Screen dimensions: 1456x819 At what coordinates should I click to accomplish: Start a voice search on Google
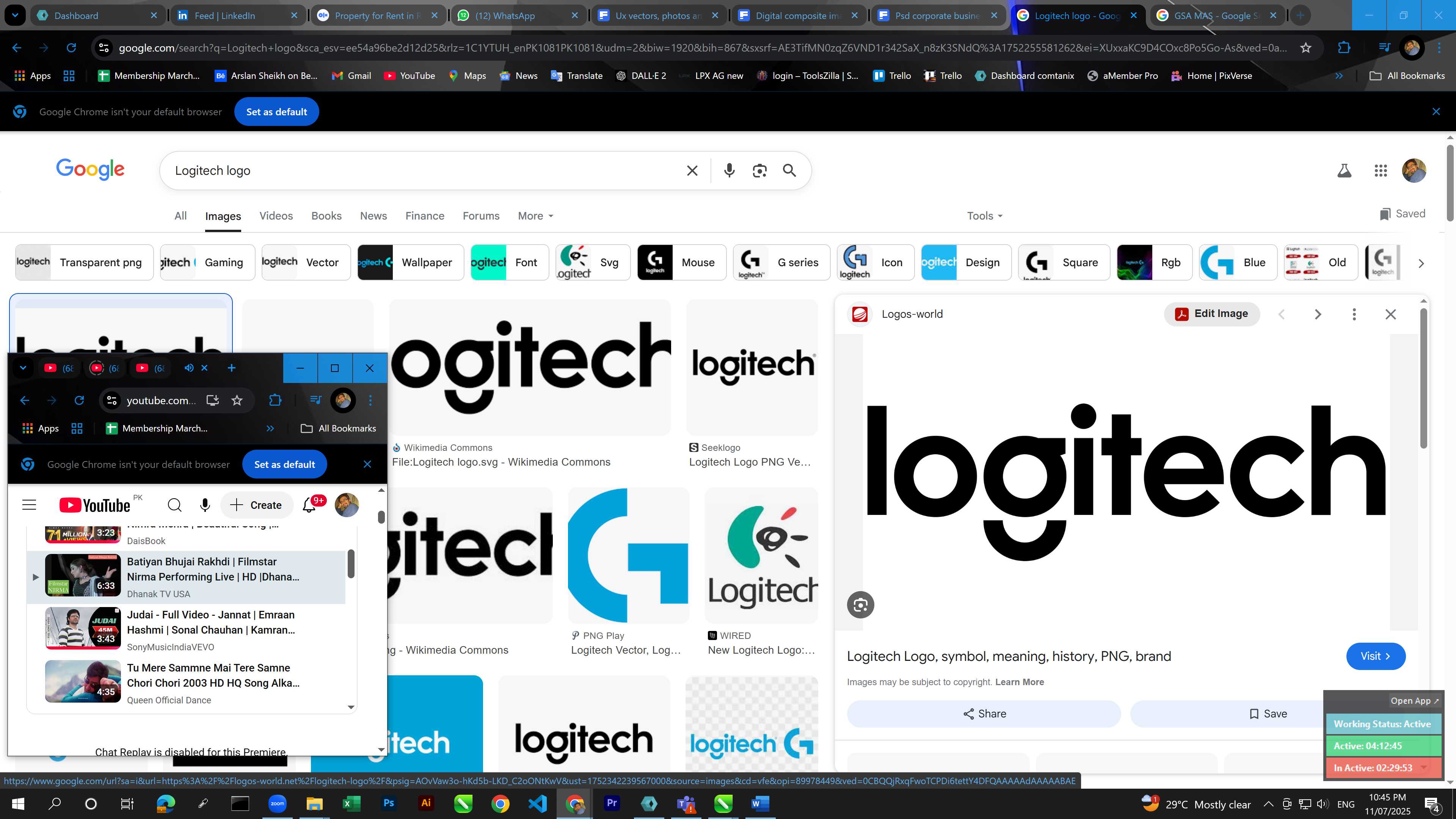coord(729,171)
